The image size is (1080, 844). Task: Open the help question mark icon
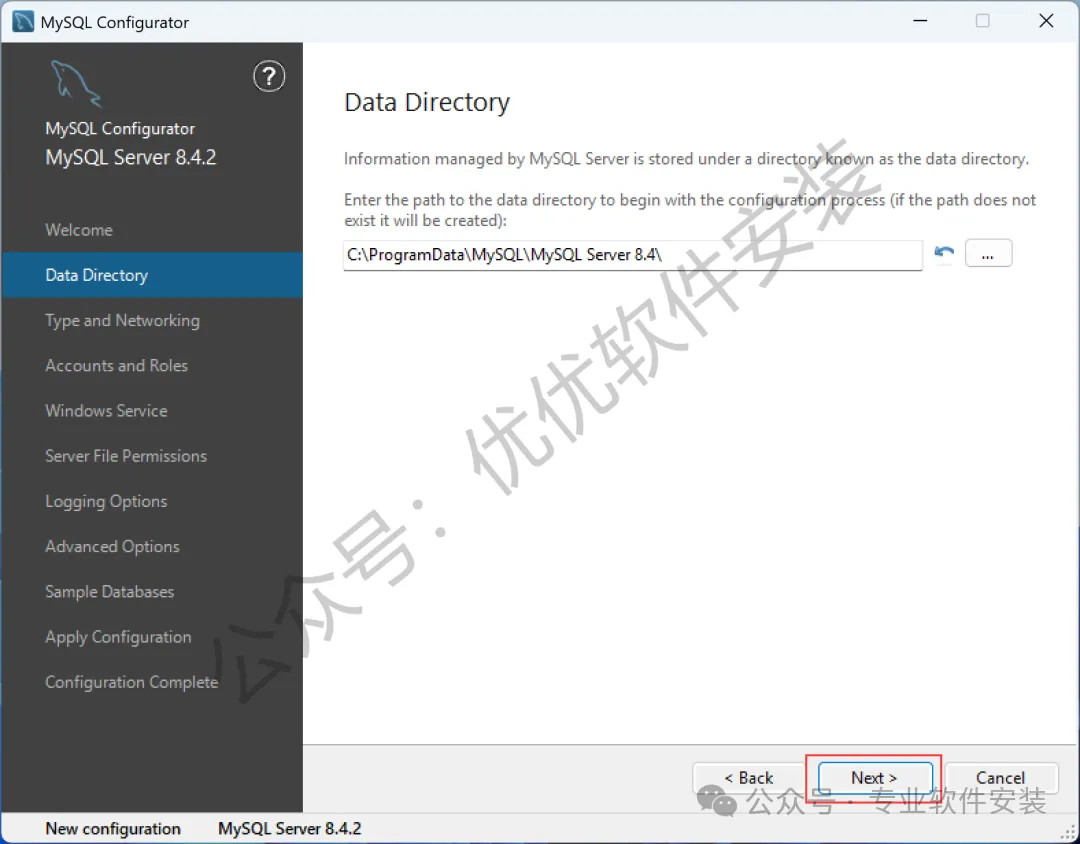269,76
